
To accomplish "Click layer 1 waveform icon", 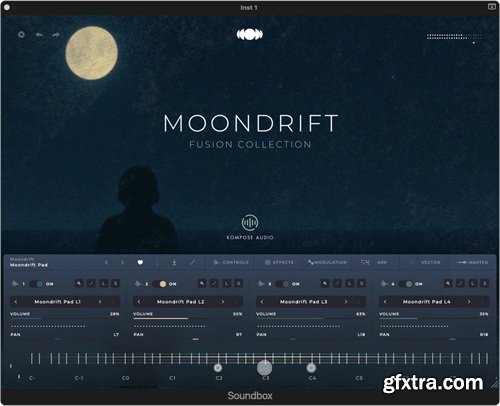I will click(x=15, y=284).
